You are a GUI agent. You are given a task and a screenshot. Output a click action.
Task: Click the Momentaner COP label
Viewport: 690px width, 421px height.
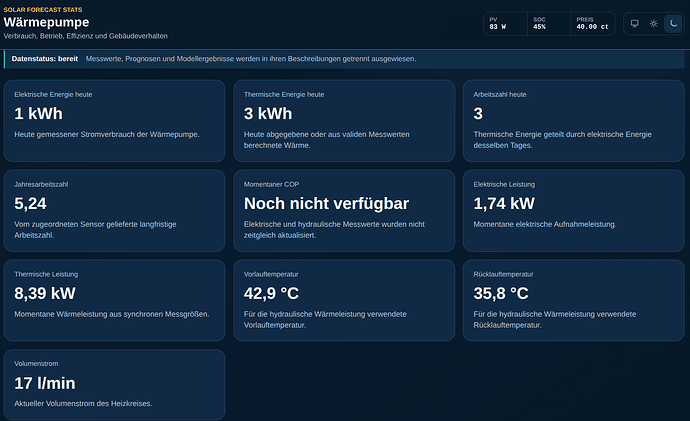[x=272, y=184]
